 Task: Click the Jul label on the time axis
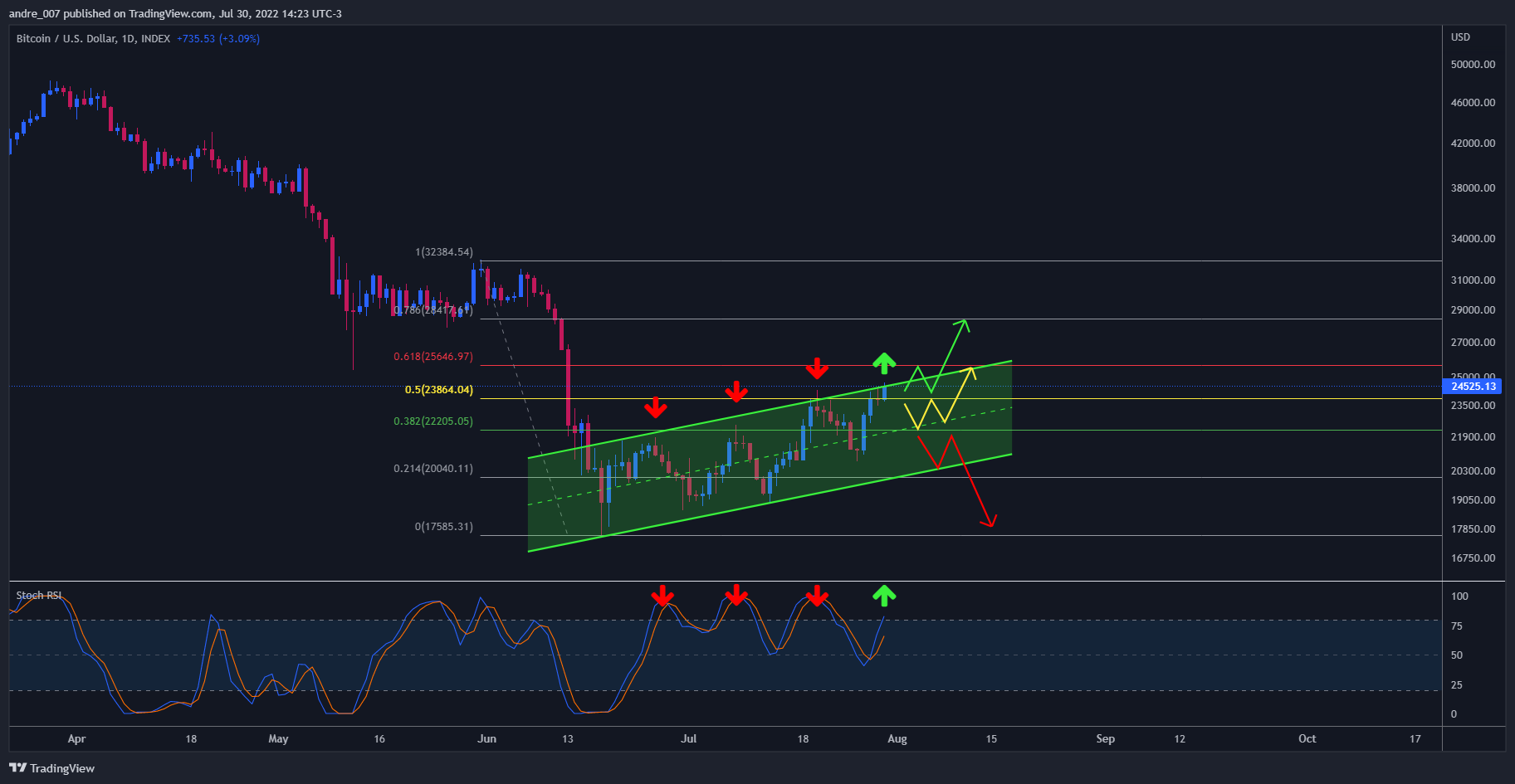tap(689, 739)
